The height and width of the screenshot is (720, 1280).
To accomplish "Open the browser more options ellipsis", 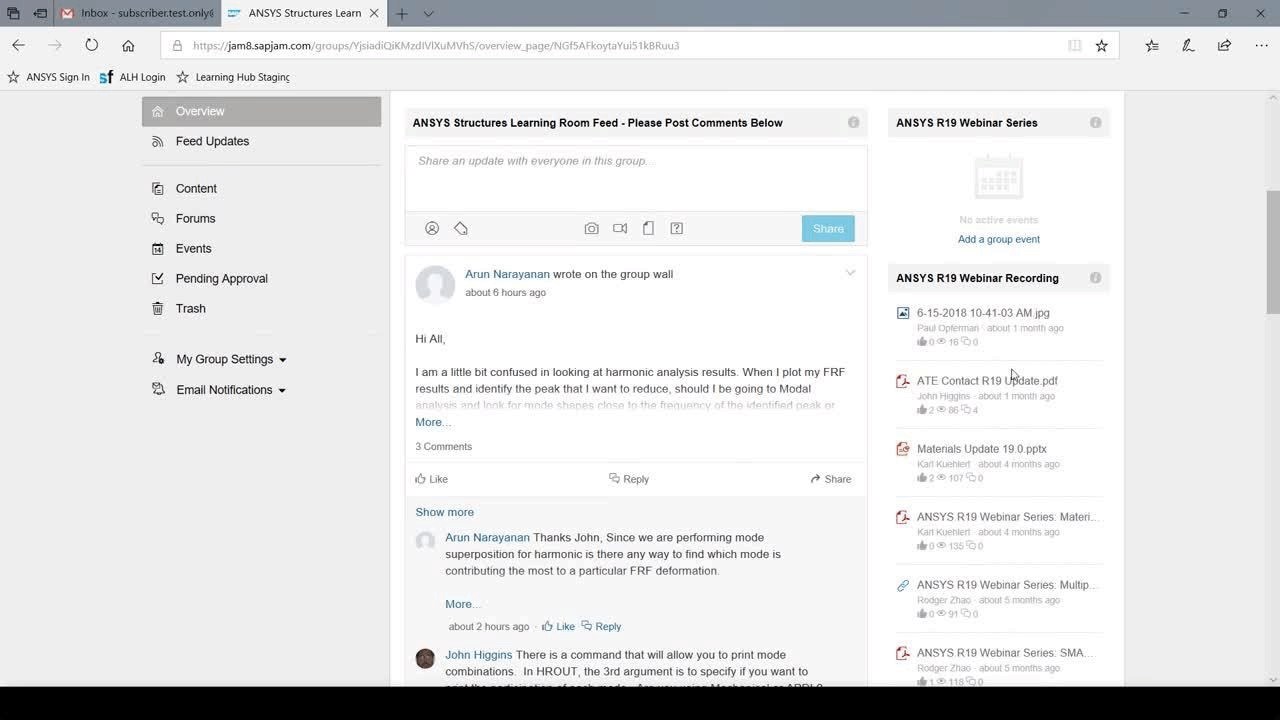I will (1260, 45).
